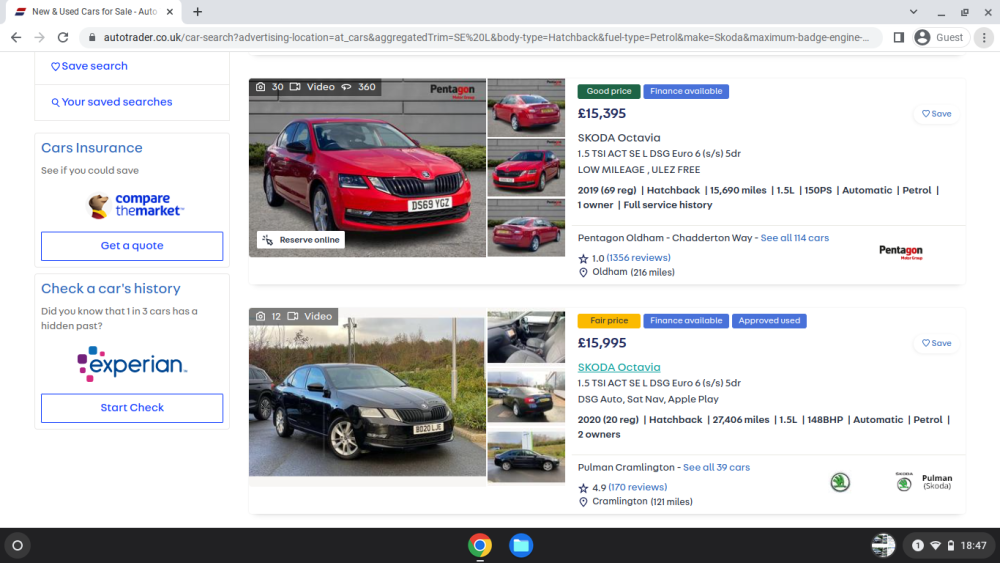
Task: Open main photo of red Octavia
Action: point(367,168)
